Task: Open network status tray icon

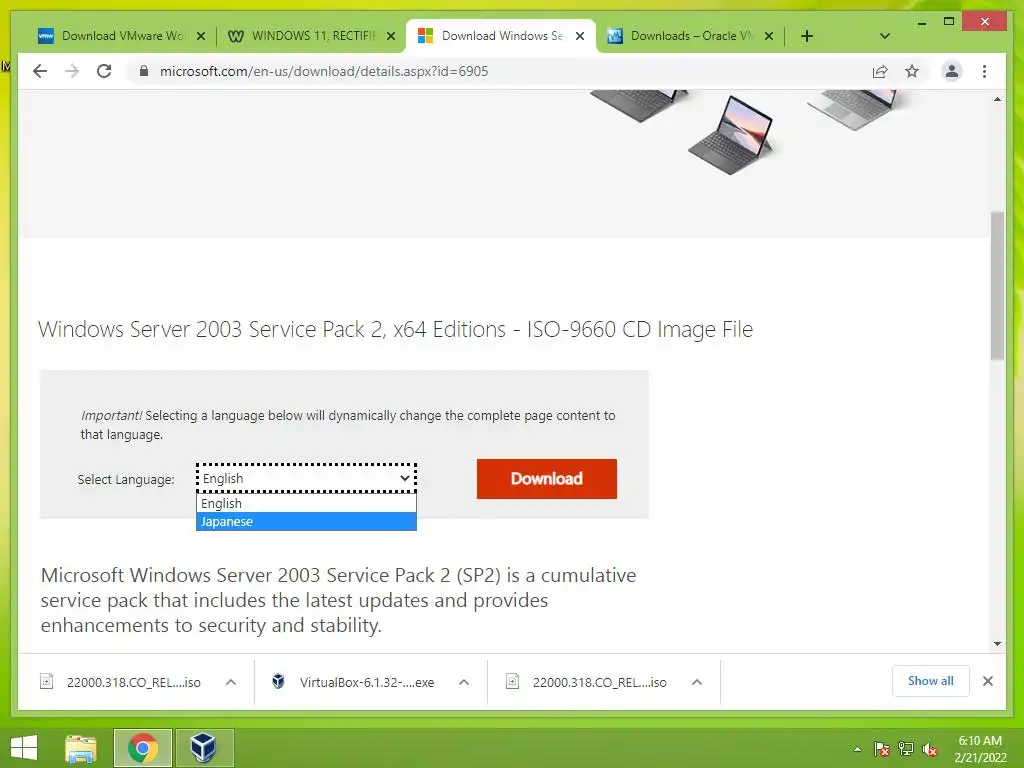Action: click(906, 750)
